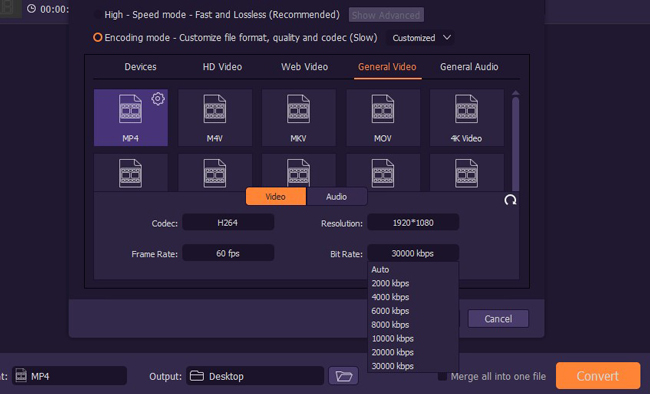This screenshot has height=394, width=650.
Task: Select High-Speed mode radio button
Action: point(97,15)
